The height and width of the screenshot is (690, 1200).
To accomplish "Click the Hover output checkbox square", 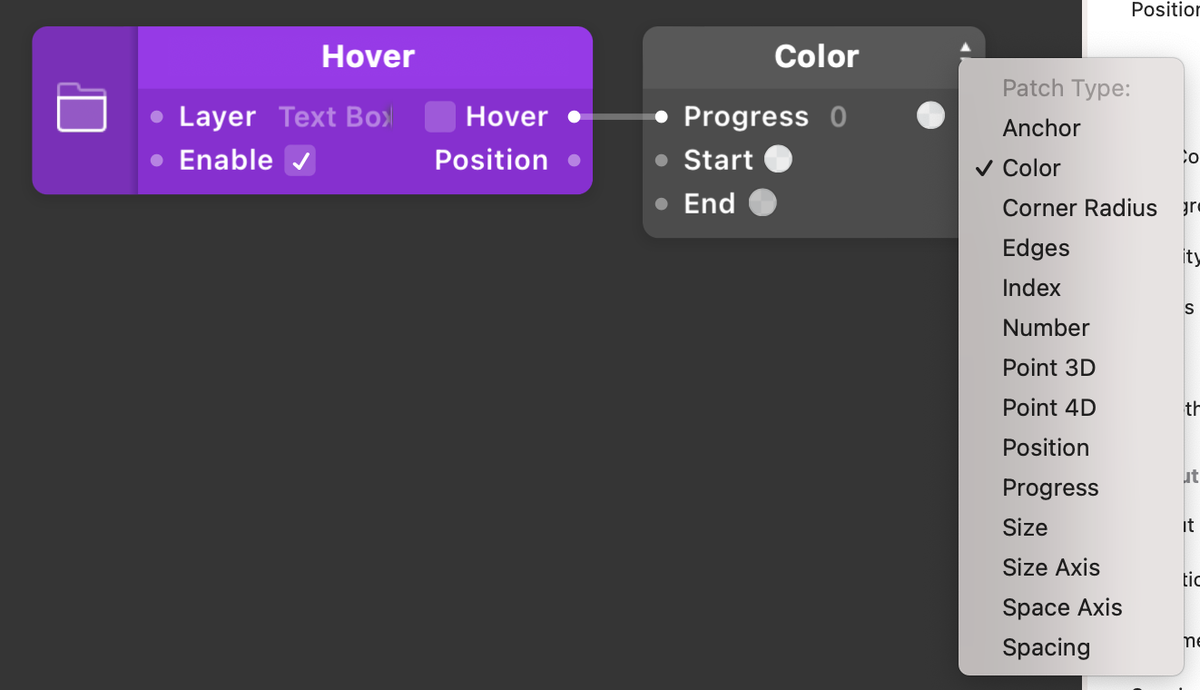I will (x=440, y=117).
